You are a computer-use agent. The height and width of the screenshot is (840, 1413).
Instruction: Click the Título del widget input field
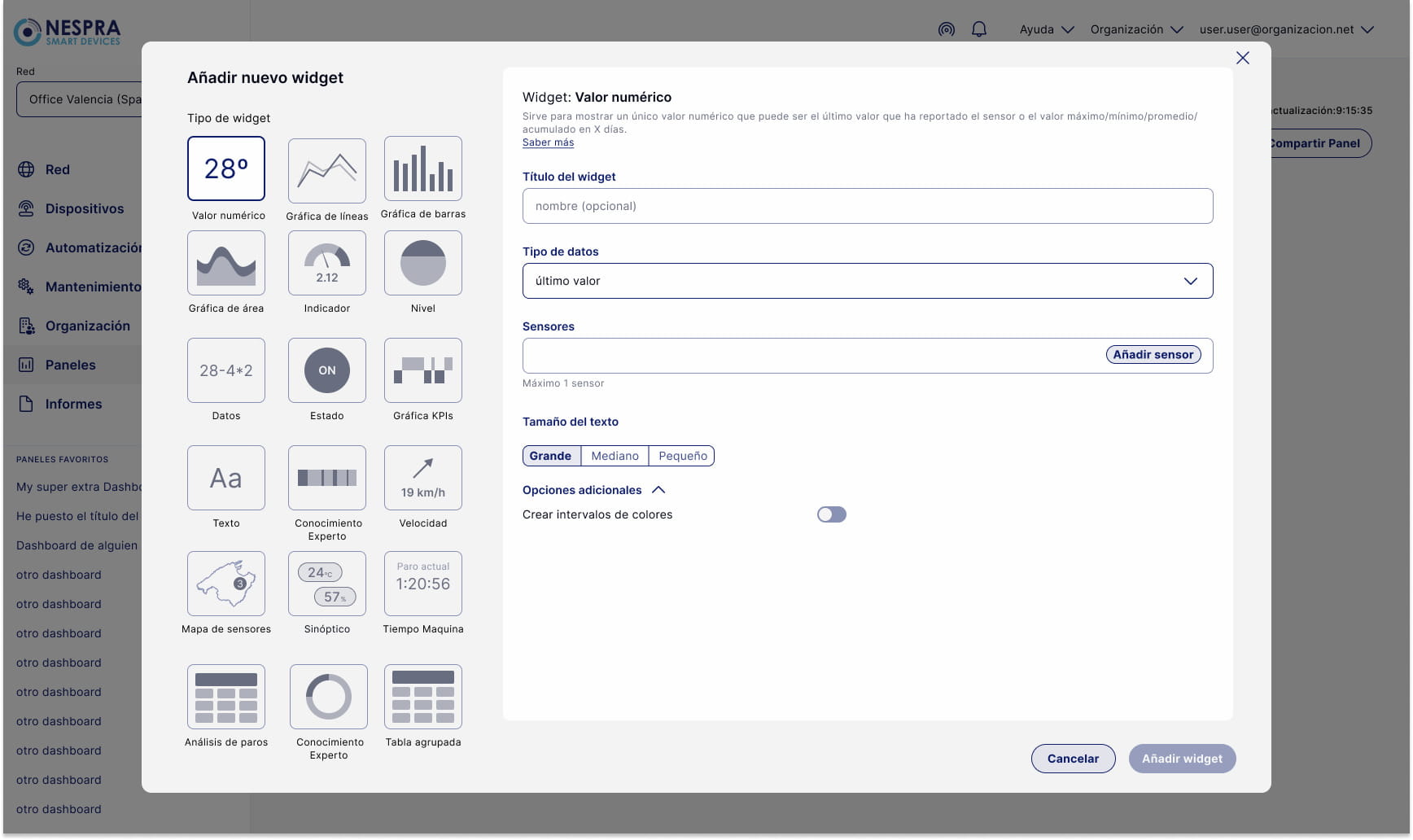tap(867, 206)
